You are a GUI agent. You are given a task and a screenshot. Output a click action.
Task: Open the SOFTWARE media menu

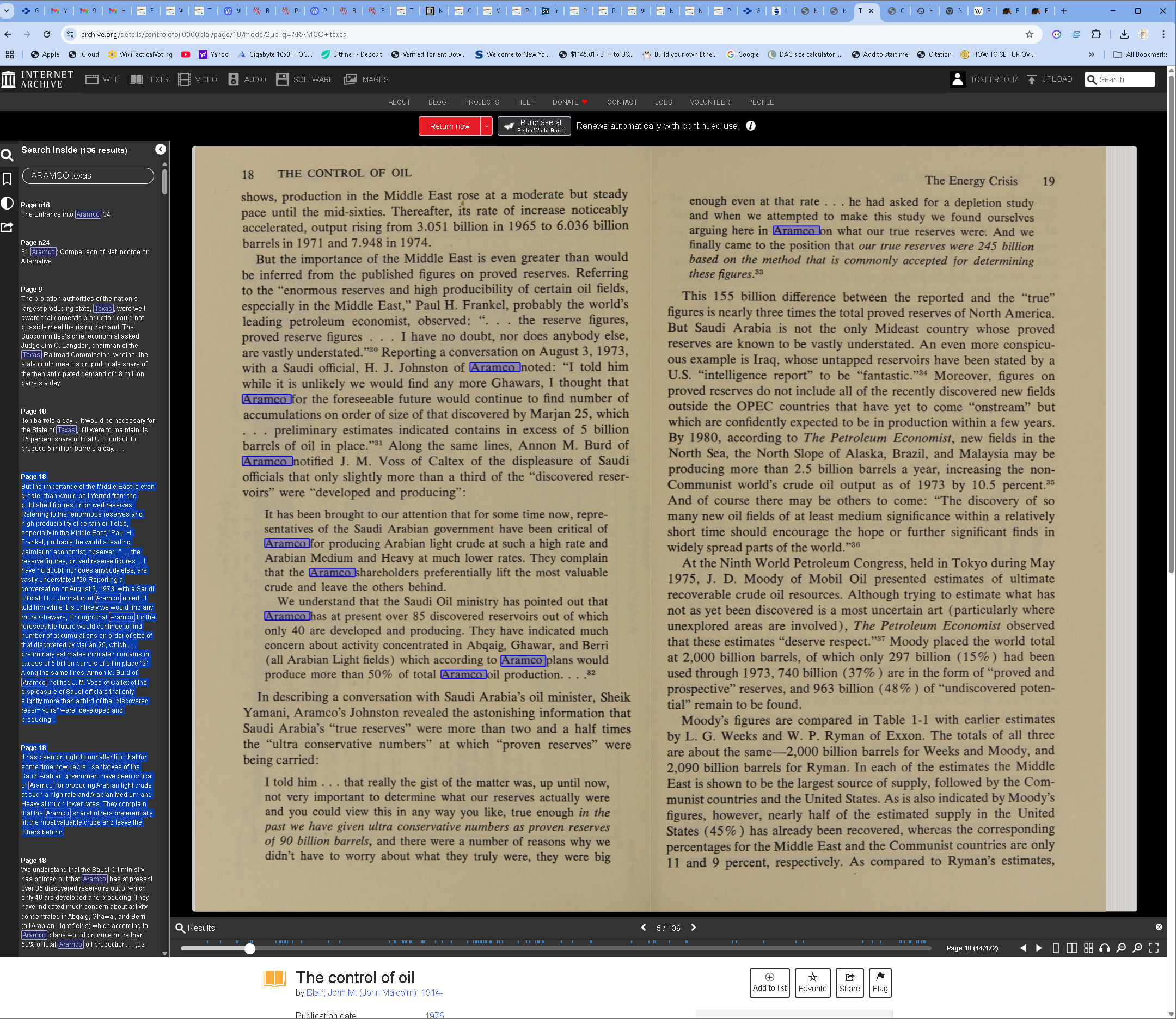coord(305,79)
